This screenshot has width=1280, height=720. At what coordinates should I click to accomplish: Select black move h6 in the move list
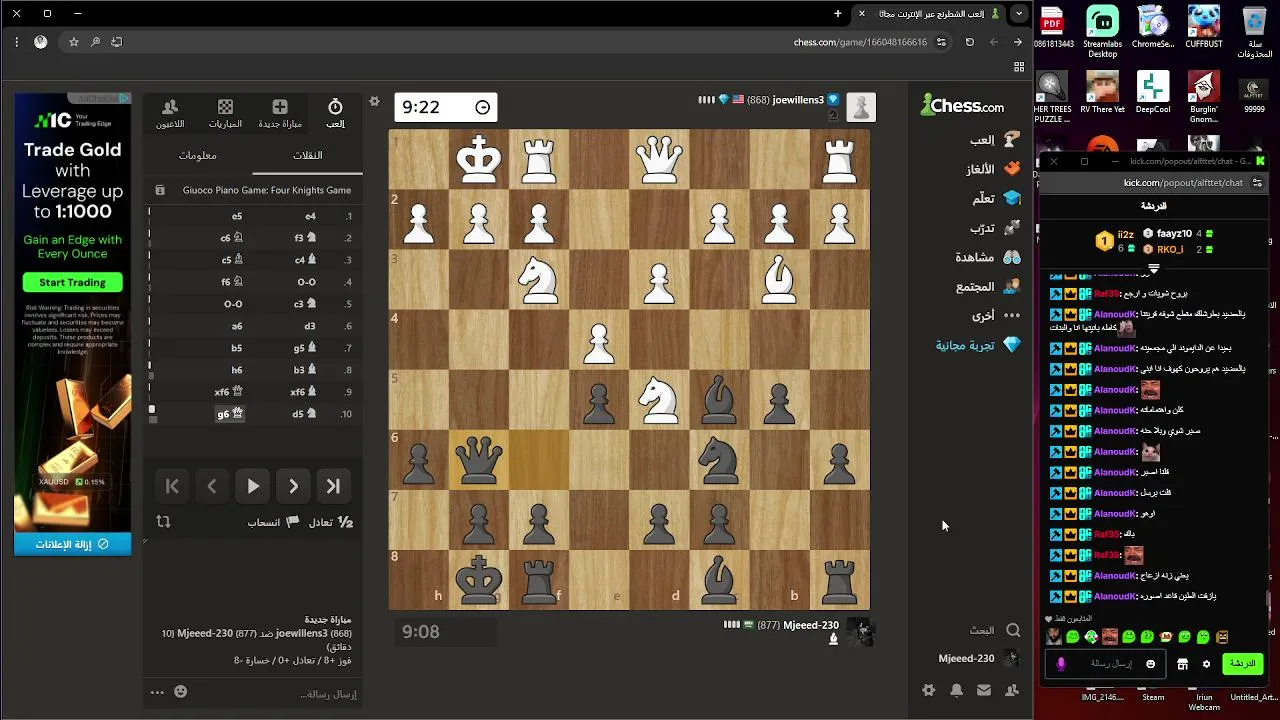(x=237, y=370)
